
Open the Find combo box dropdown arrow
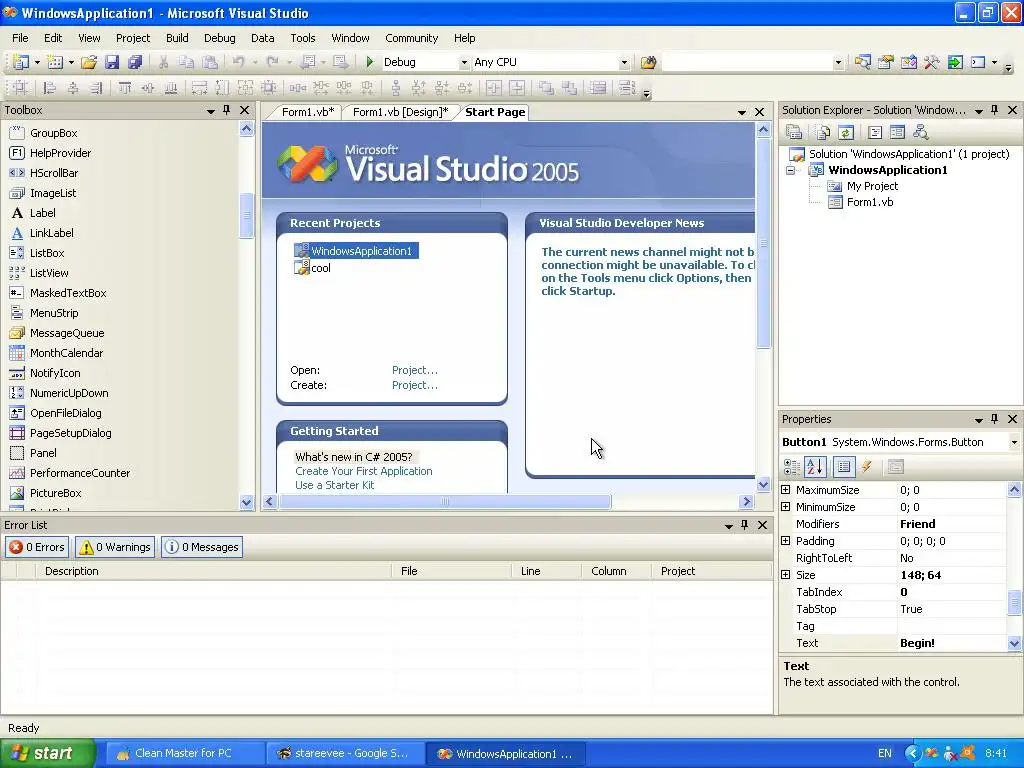point(838,63)
